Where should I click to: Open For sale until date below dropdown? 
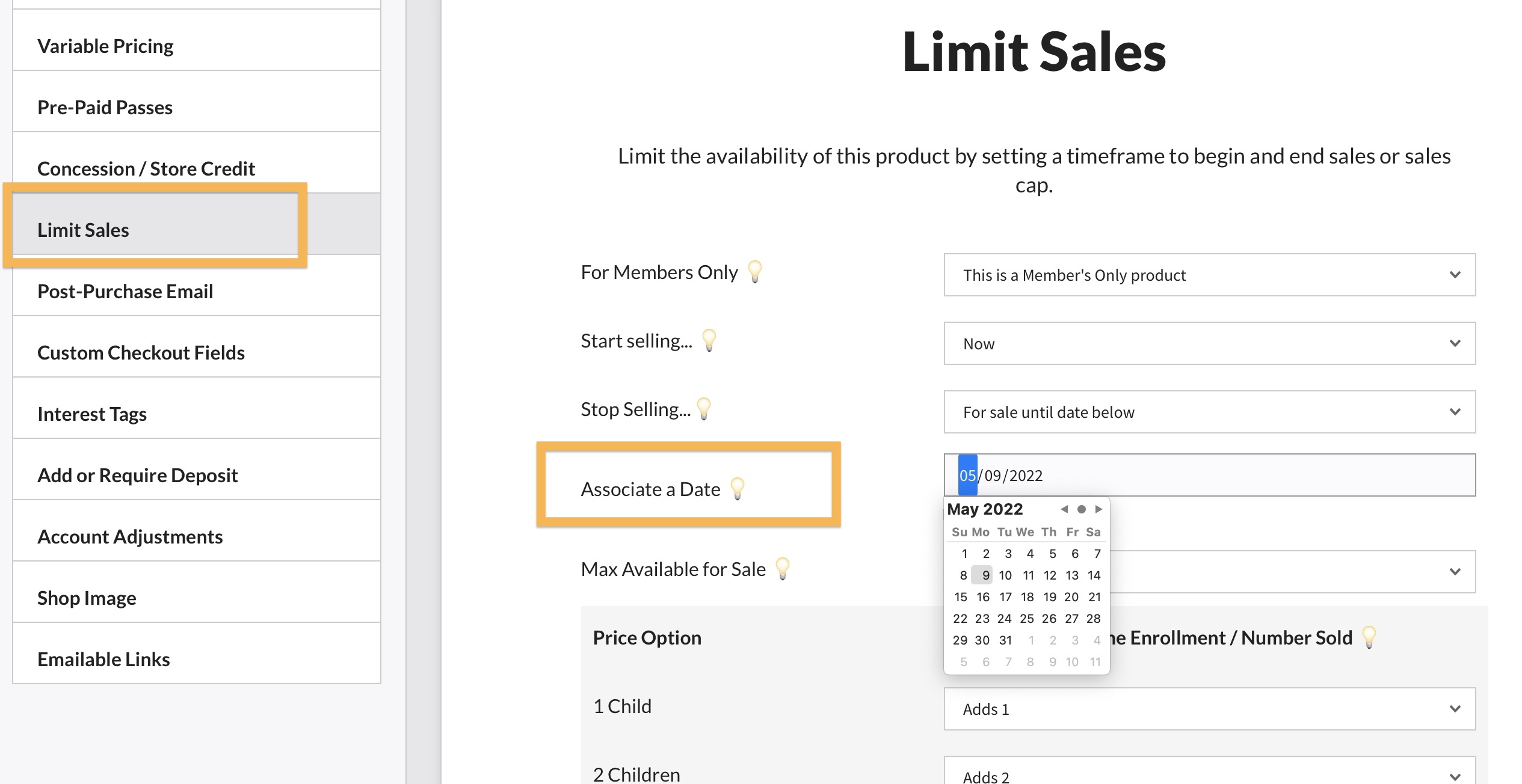(x=1209, y=412)
